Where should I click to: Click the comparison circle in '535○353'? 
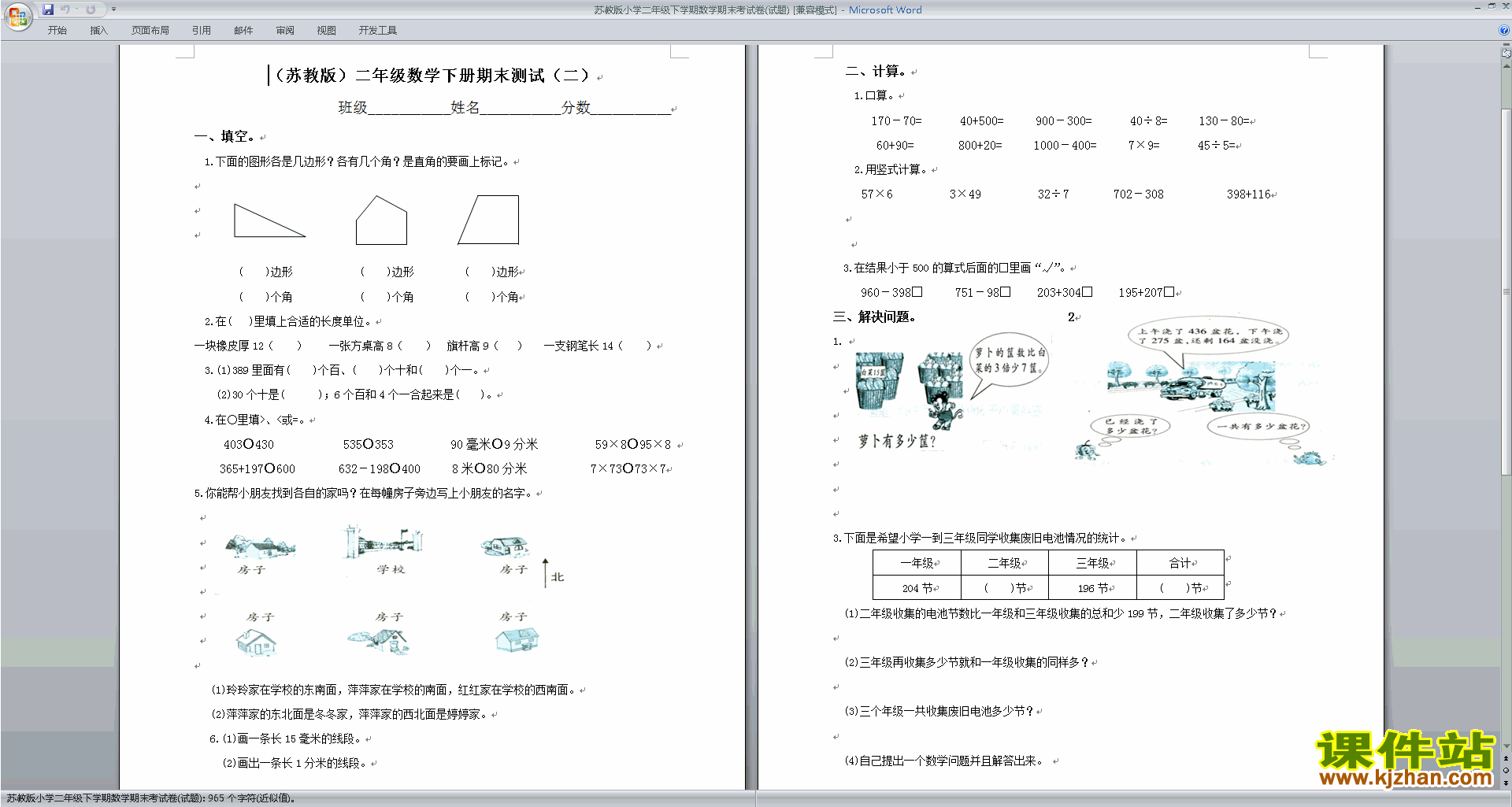(368, 445)
